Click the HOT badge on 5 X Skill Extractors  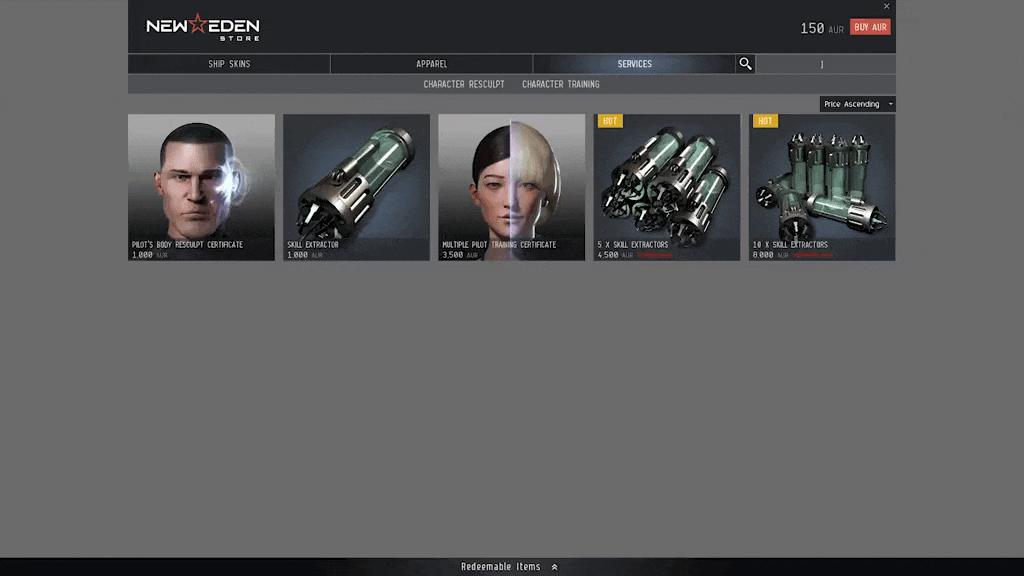(609, 121)
